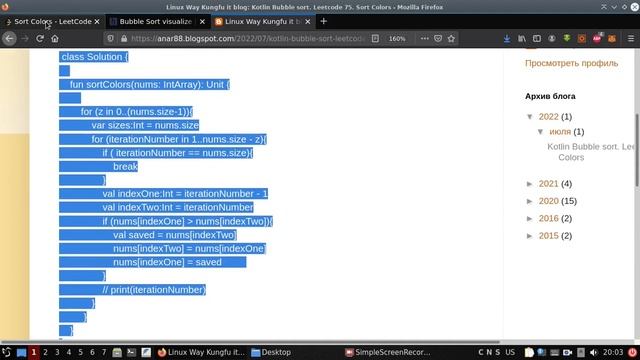This screenshot has height=360, width=640.
Task: Open tracking protection shield panel
Action: [110, 38]
